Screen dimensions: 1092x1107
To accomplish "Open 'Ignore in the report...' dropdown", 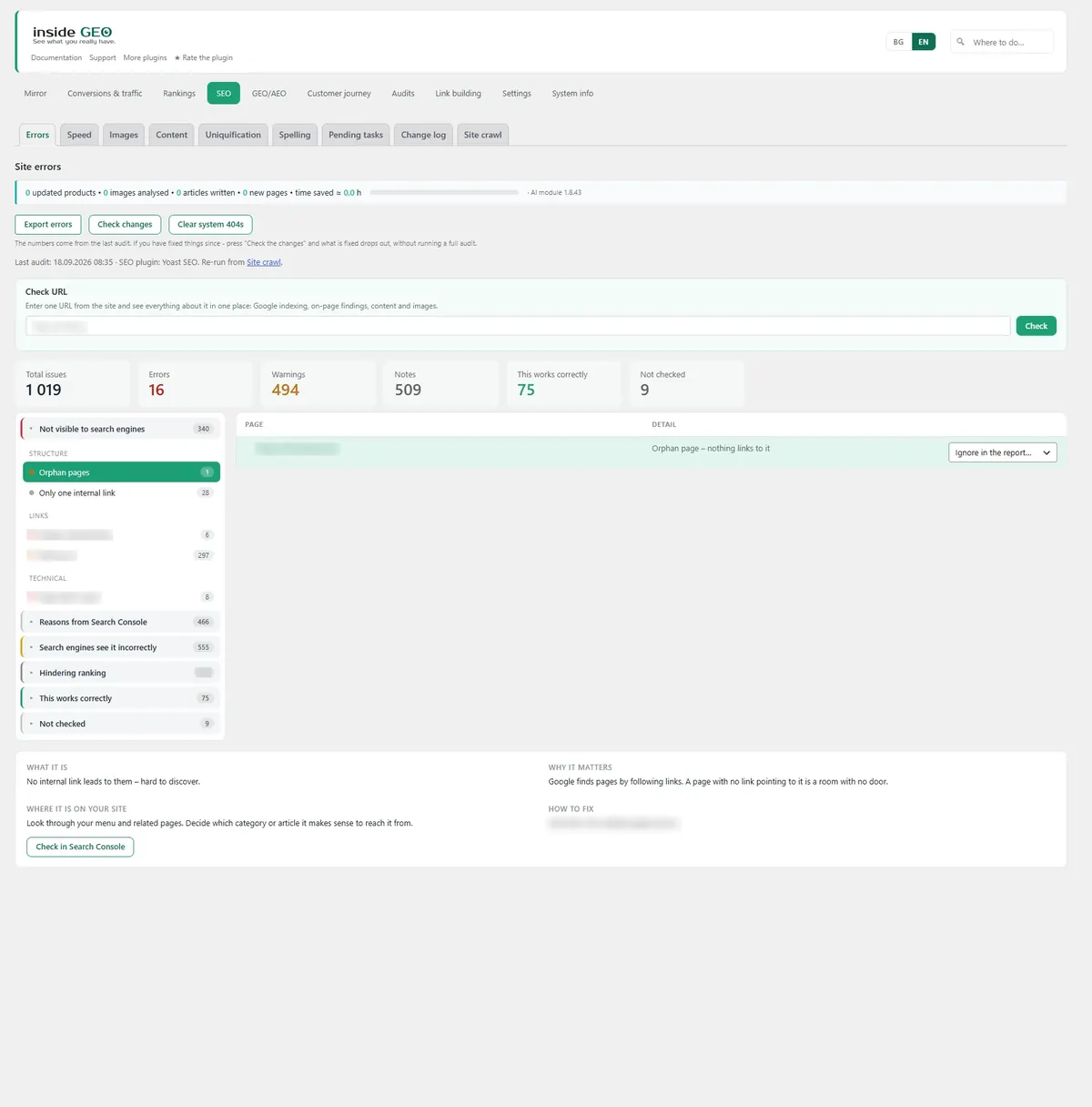I will coord(1002,452).
